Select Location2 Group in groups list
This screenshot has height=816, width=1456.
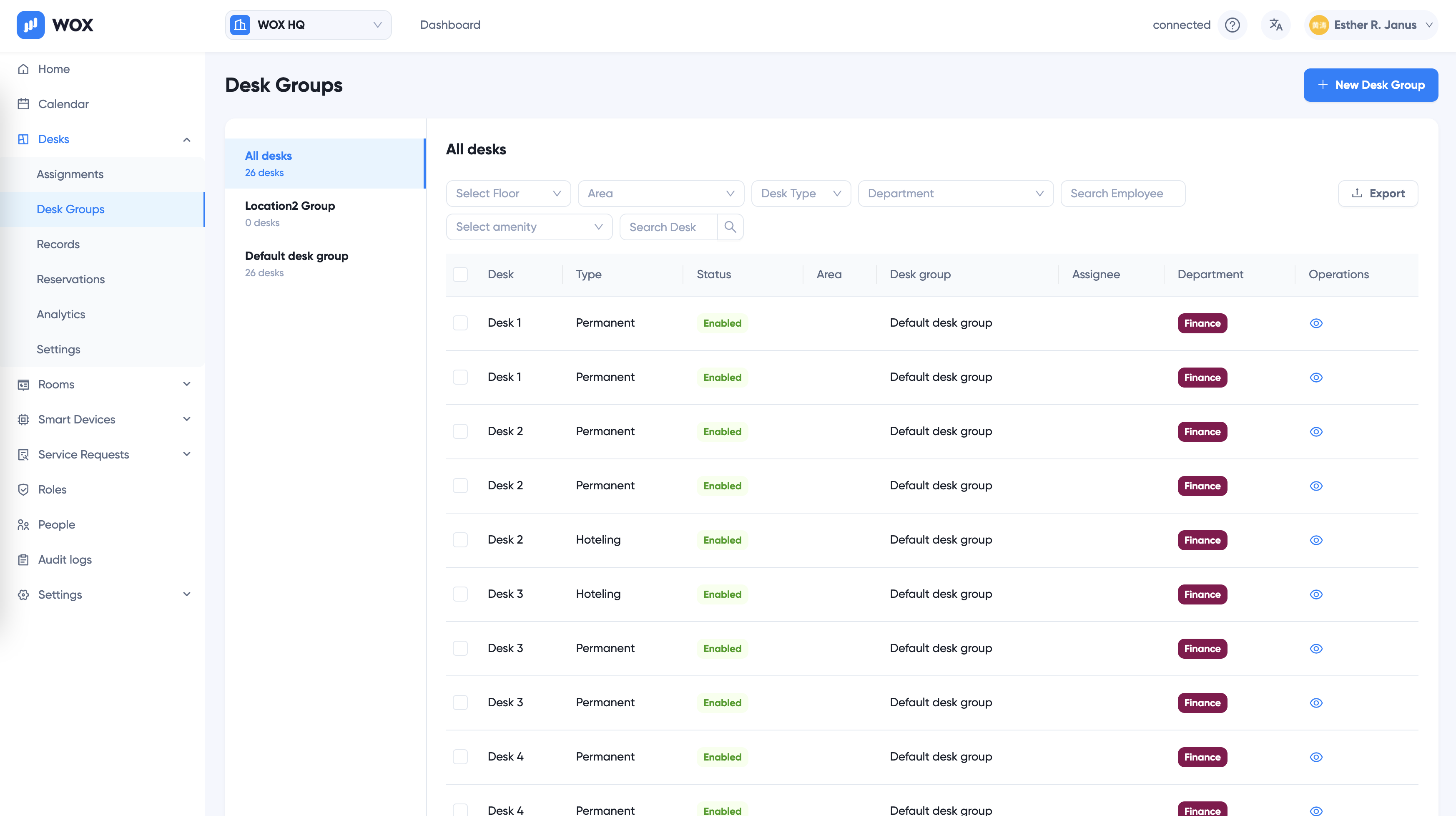(325, 214)
